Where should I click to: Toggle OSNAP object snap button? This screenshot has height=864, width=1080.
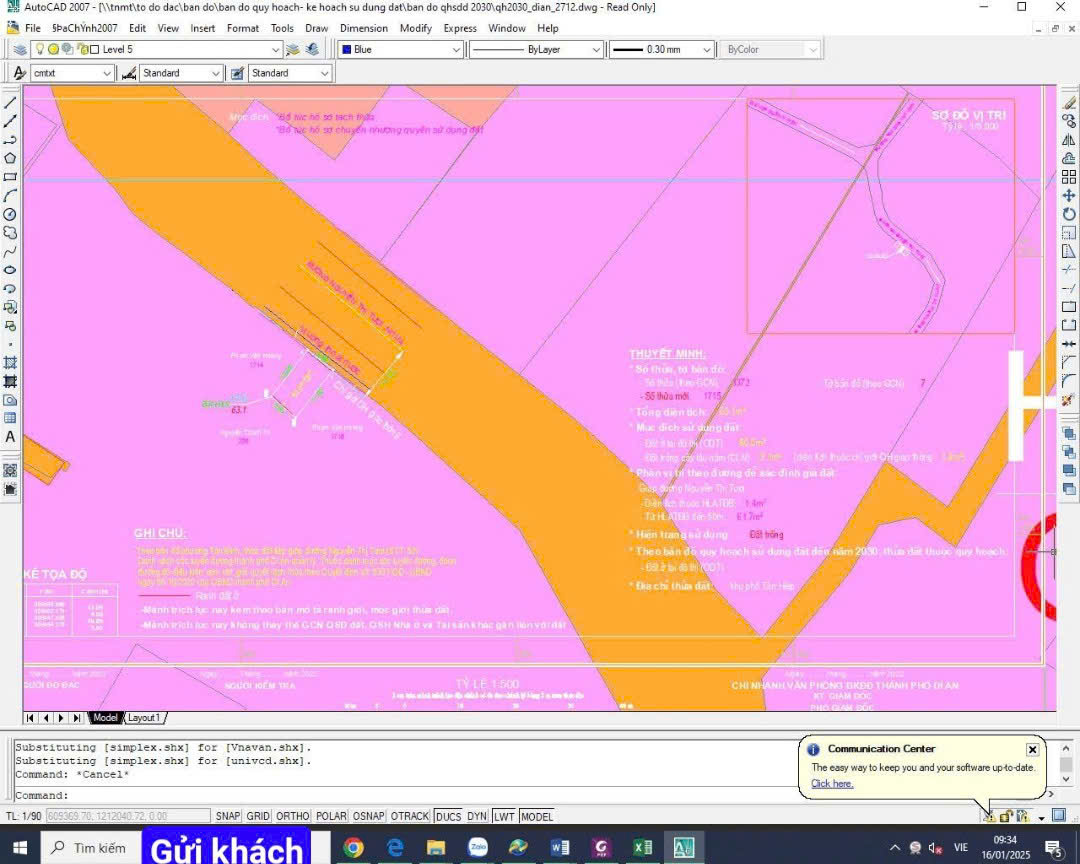367,816
